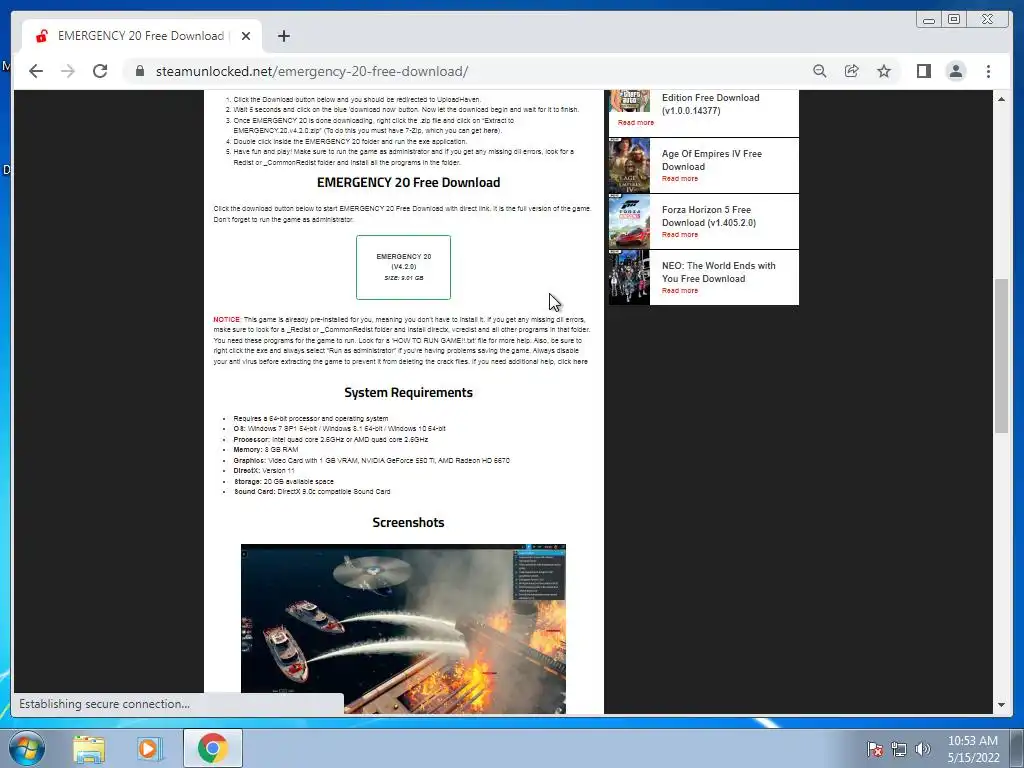This screenshot has height=768, width=1024.
Task: Click the page scroll down arrow
Action: tap(1001, 705)
